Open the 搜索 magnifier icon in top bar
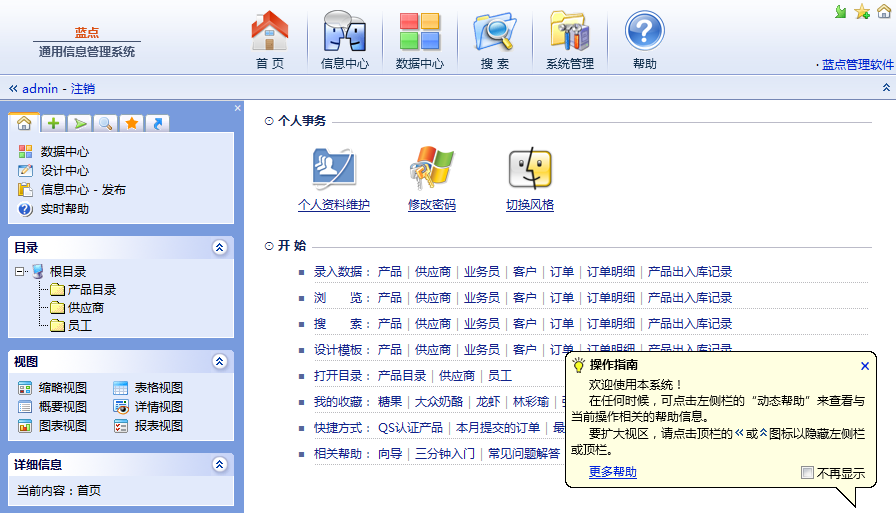The width and height of the screenshot is (896, 513). [x=495, y=31]
